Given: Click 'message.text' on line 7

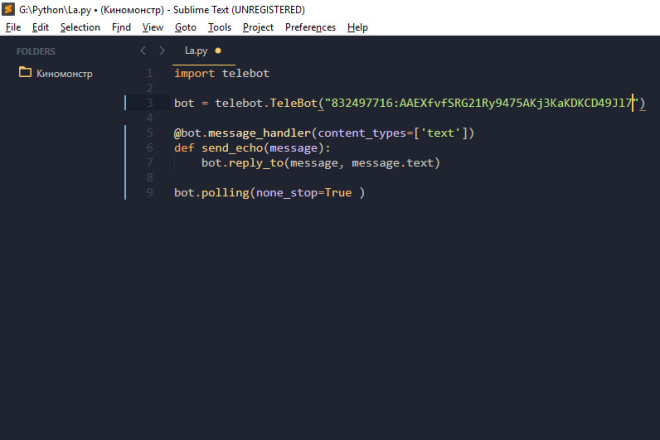Looking at the screenshot, I should (x=392, y=163).
